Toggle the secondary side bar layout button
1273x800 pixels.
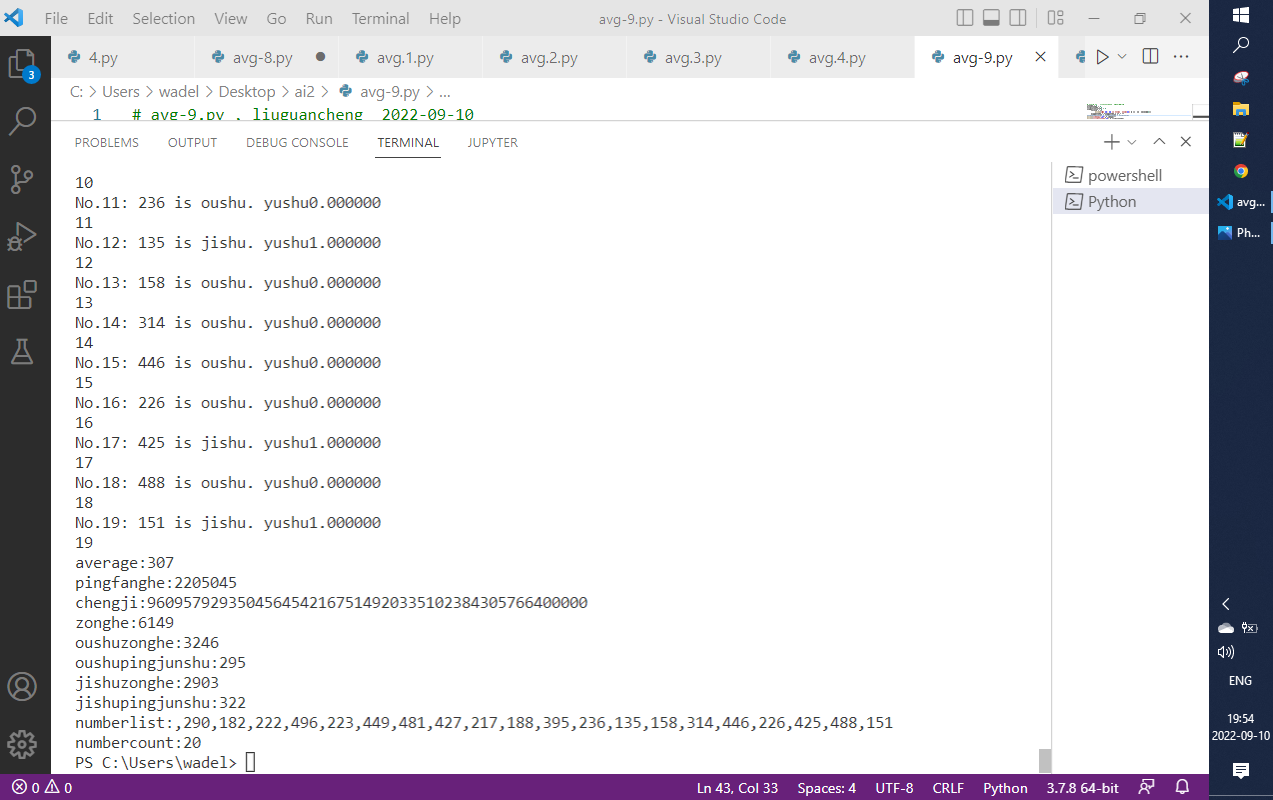point(1018,18)
